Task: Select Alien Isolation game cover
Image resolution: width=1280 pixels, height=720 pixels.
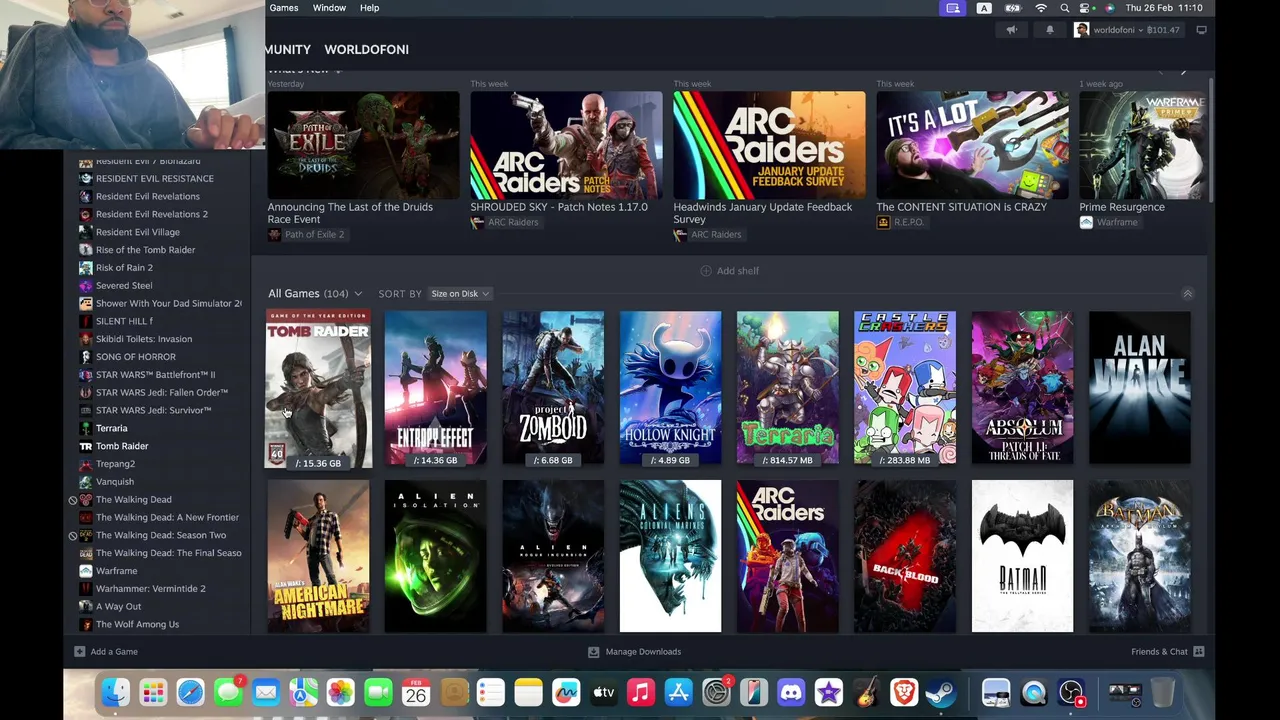Action: tap(435, 556)
